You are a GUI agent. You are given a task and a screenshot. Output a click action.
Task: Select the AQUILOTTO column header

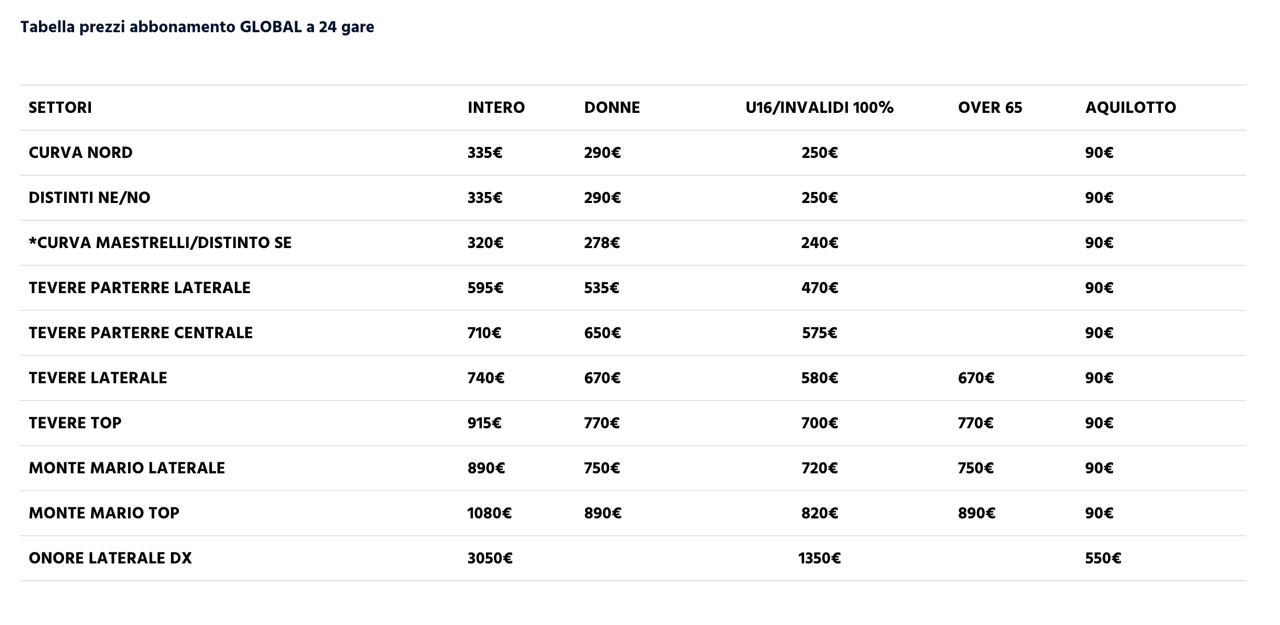(x=1130, y=107)
